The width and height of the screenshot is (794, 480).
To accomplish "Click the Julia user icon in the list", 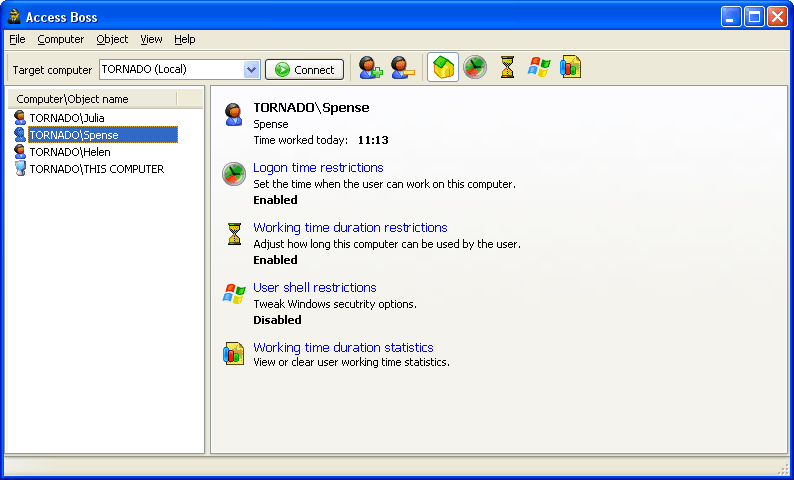I will coord(20,118).
